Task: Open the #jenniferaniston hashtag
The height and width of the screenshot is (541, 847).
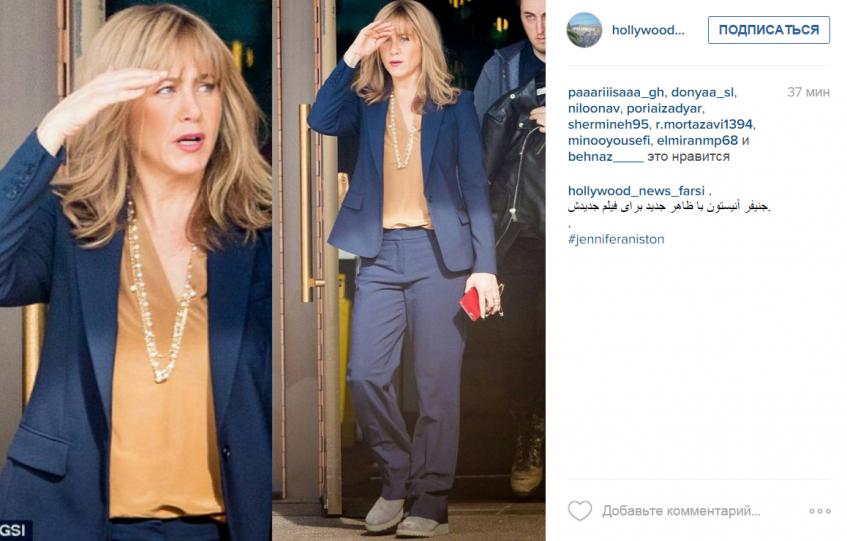Action: coord(616,239)
